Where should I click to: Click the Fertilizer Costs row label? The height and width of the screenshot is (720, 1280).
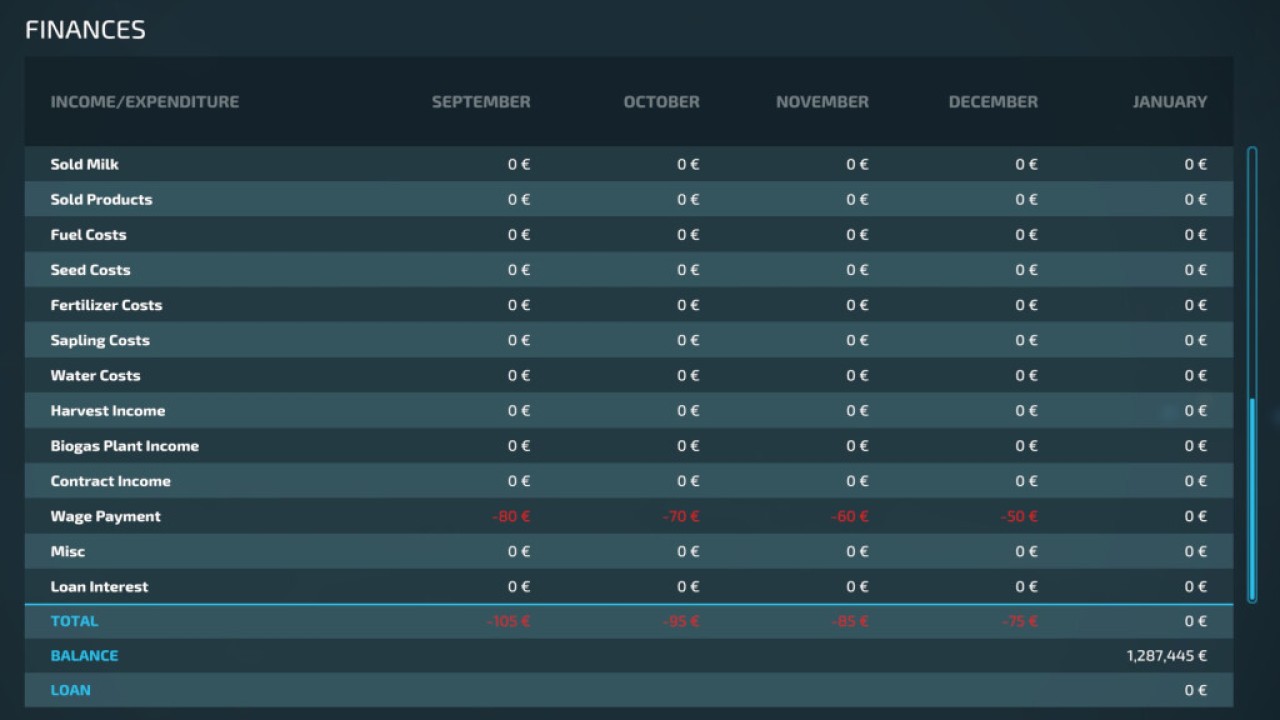(x=106, y=305)
